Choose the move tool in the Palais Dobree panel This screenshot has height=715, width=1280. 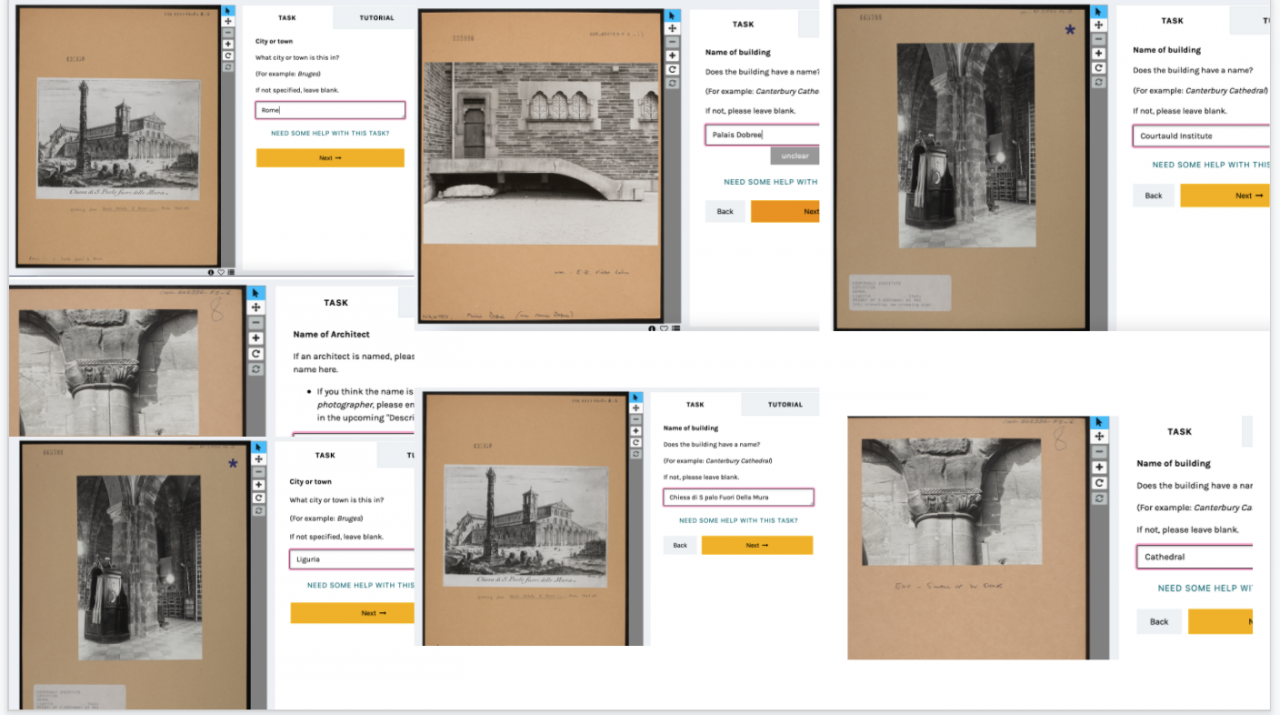[x=673, y=28]
